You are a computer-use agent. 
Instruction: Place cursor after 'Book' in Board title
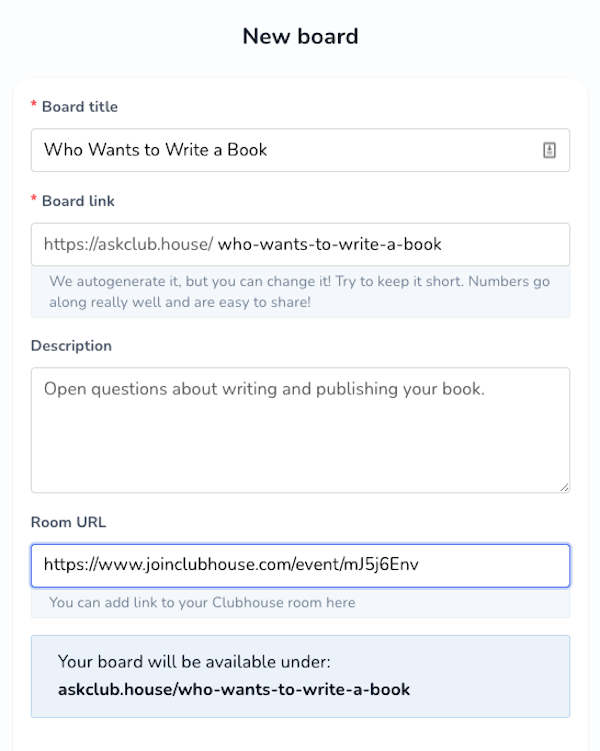point(268,150)
